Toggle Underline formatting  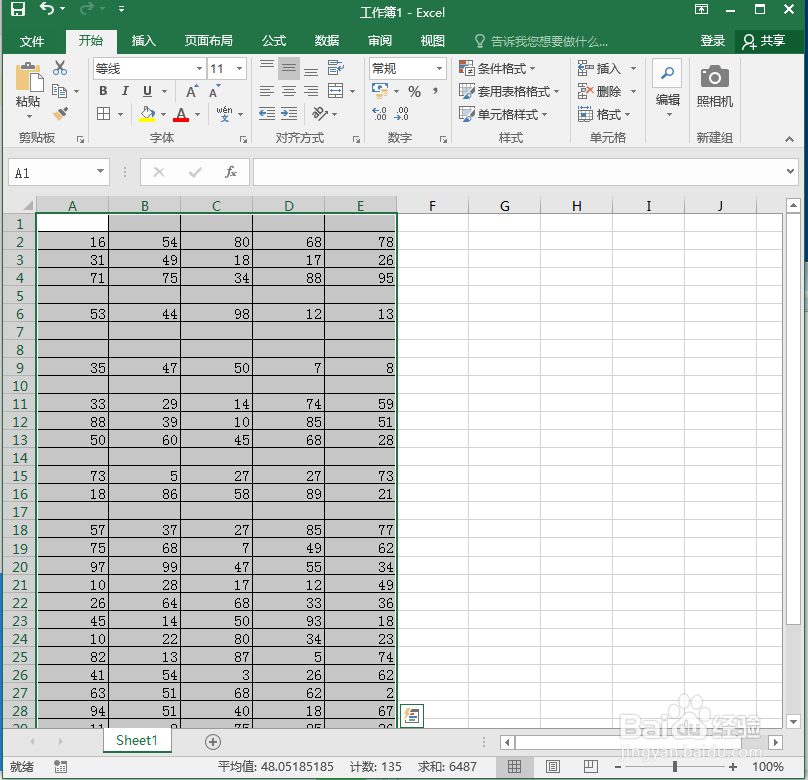147,91
